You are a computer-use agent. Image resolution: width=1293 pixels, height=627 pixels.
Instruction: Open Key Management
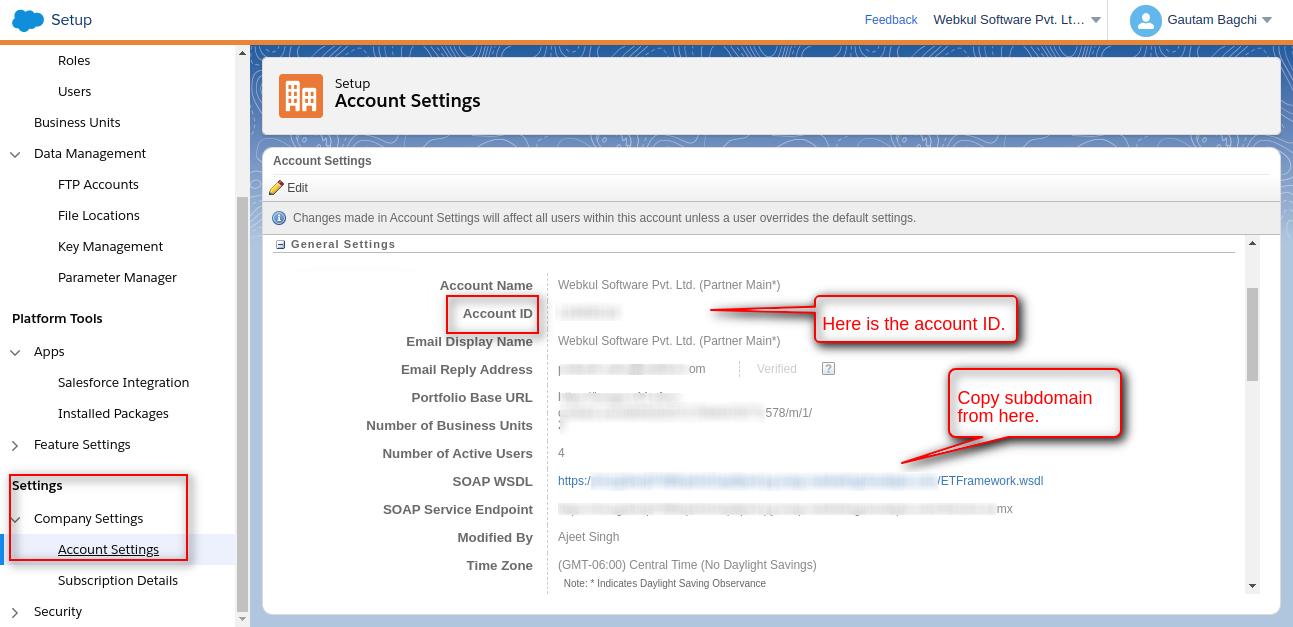click(x=110, y=246)
